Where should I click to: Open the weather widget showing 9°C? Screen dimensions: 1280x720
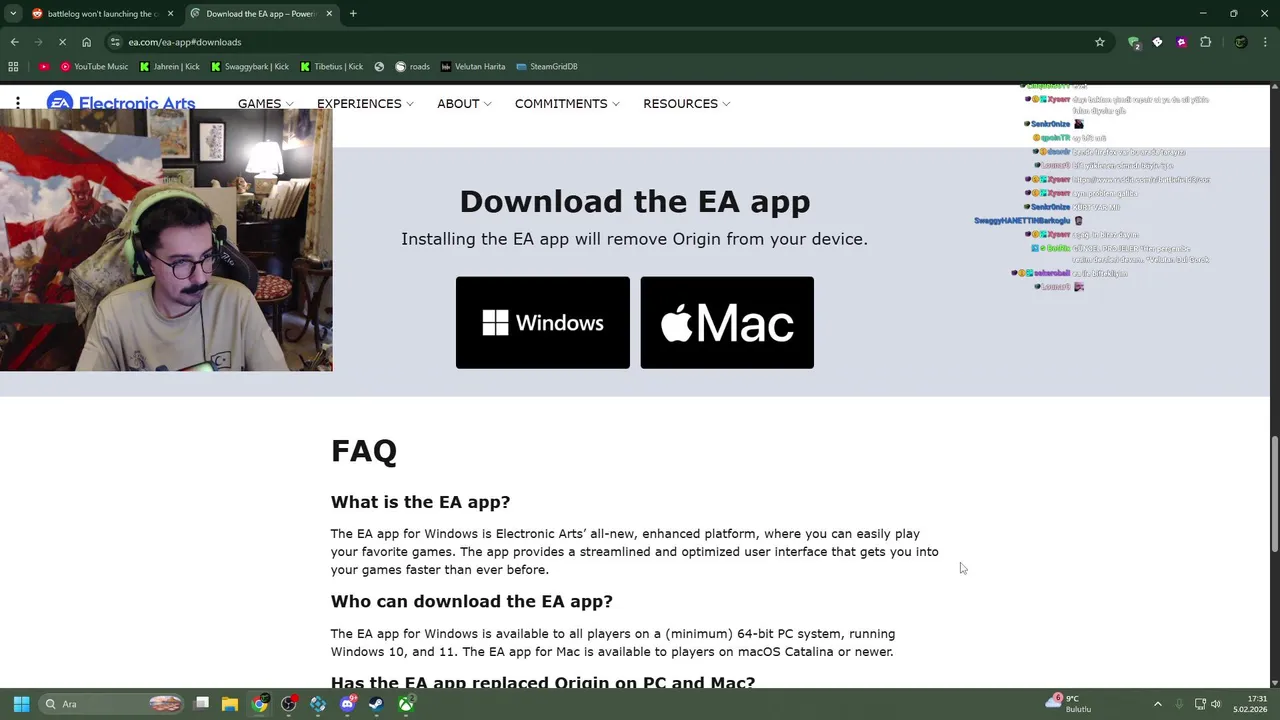pos(1070,704)
